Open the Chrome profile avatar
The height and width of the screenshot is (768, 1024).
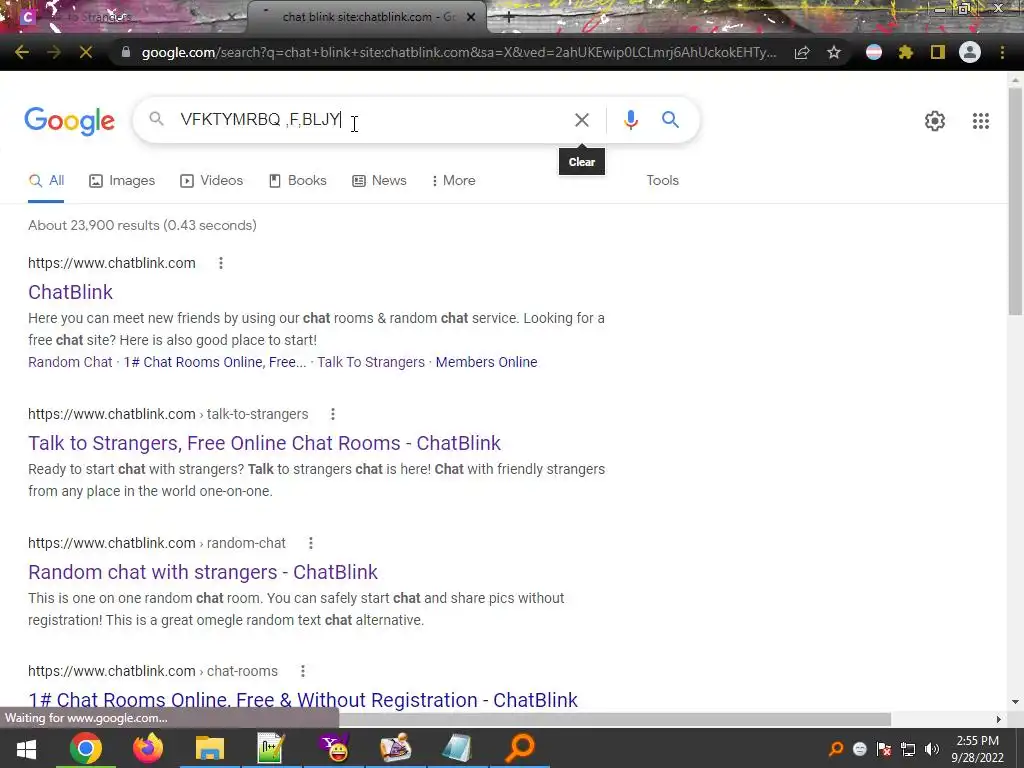coord(970,52)
